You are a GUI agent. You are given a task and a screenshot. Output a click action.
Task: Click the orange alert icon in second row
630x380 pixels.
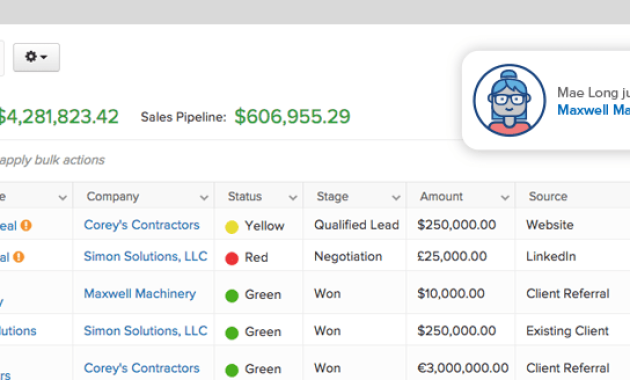(x=18, y=257)
